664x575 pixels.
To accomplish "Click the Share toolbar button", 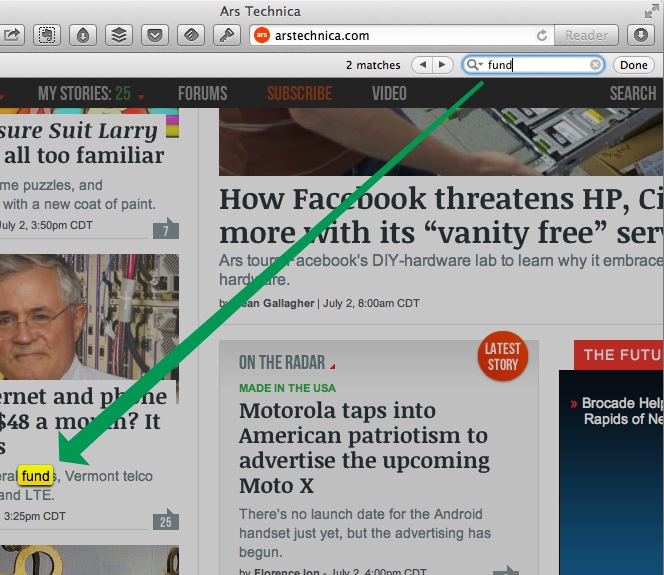I will (12, 35).
